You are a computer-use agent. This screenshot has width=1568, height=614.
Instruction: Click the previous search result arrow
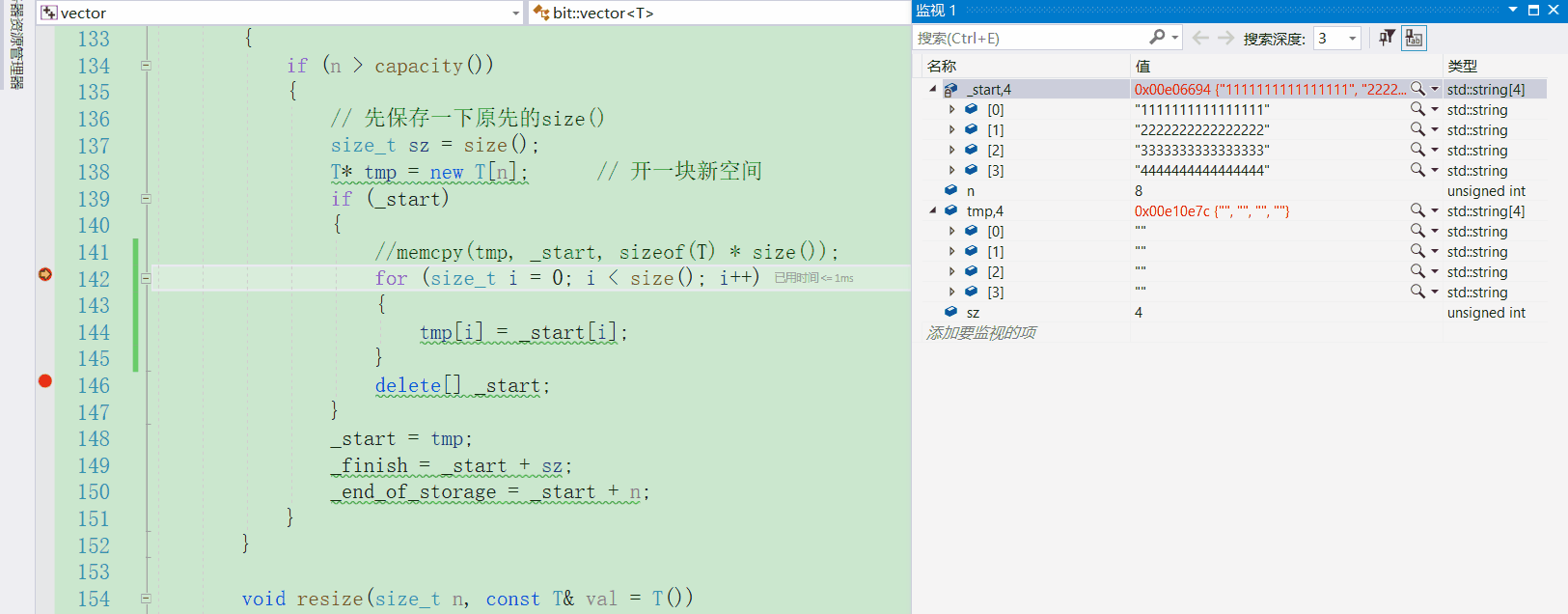[x=1200, y=38]
